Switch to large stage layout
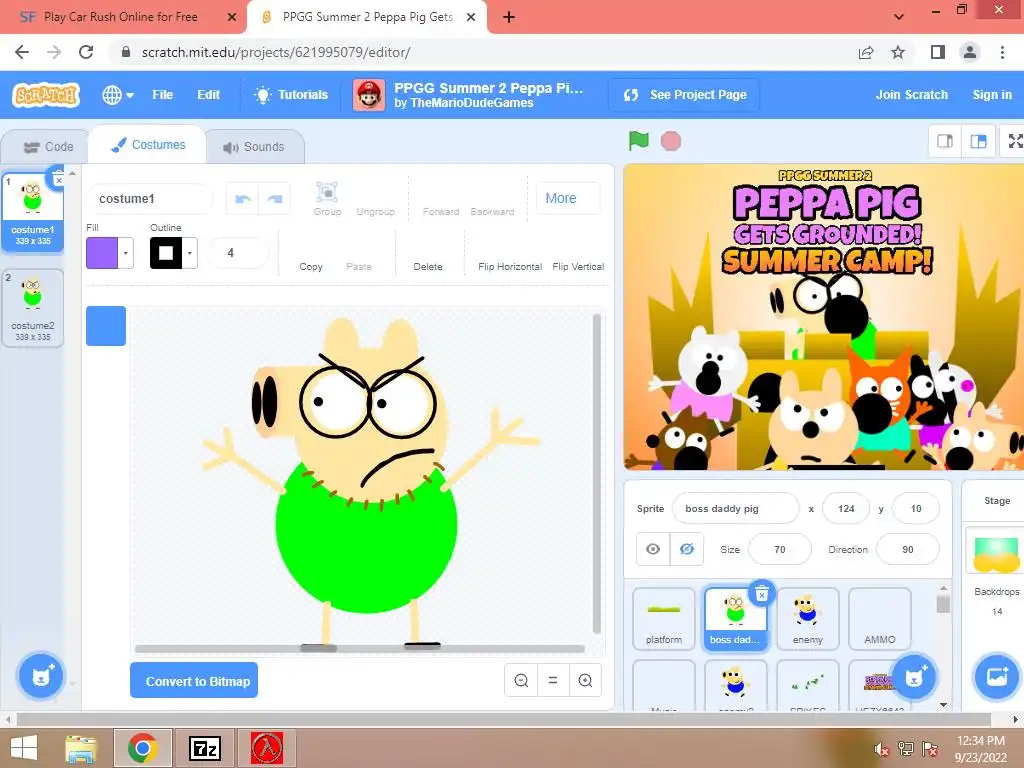The image size is (1024, 768). 978,141
